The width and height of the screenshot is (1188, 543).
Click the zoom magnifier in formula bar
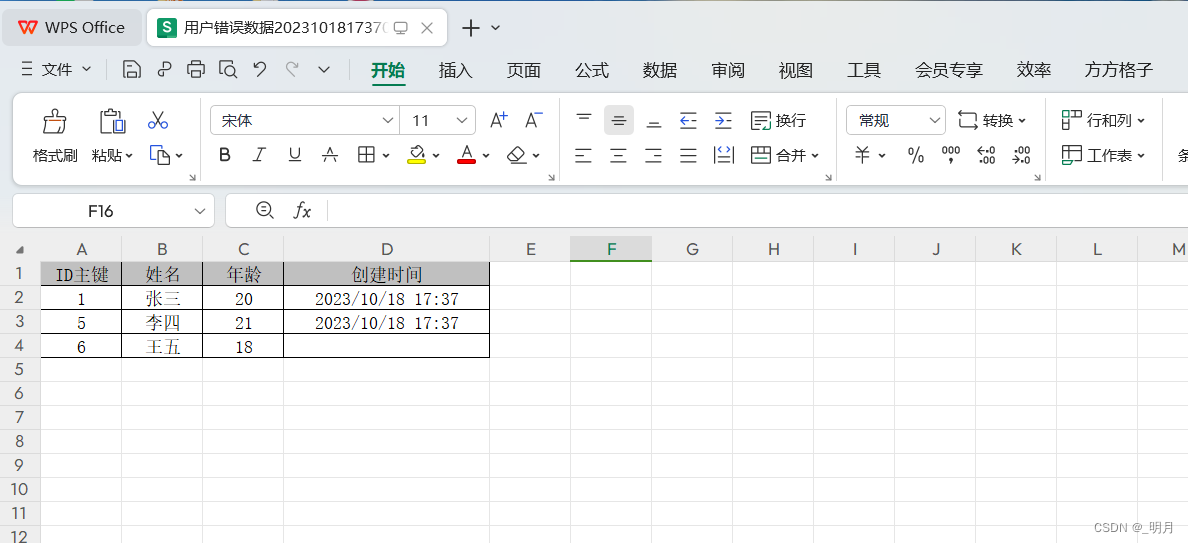point(264,210)
